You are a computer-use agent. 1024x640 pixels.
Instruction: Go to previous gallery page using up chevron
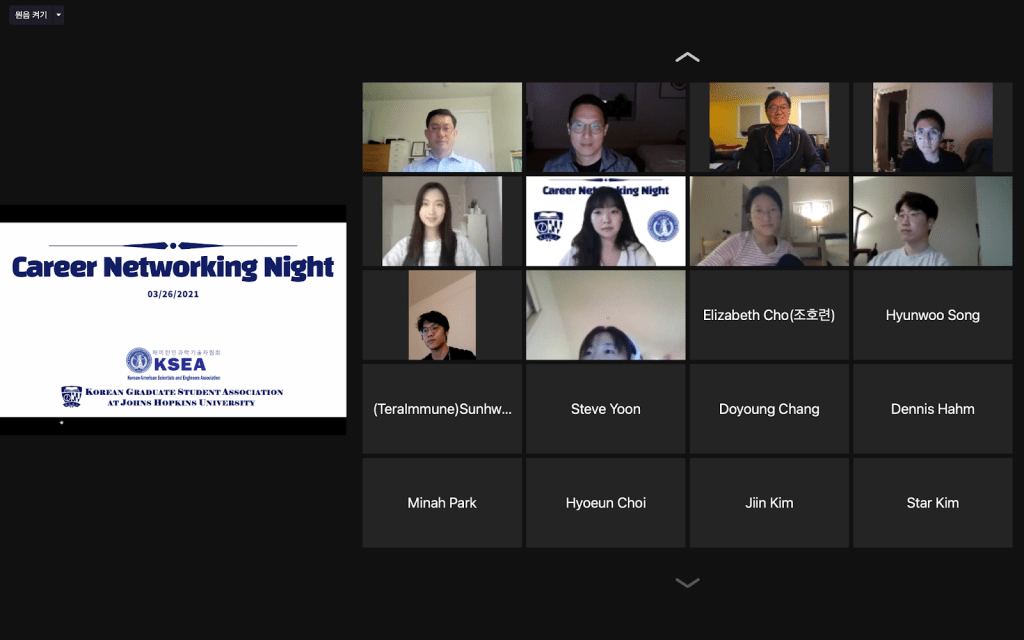click(687, 57)
